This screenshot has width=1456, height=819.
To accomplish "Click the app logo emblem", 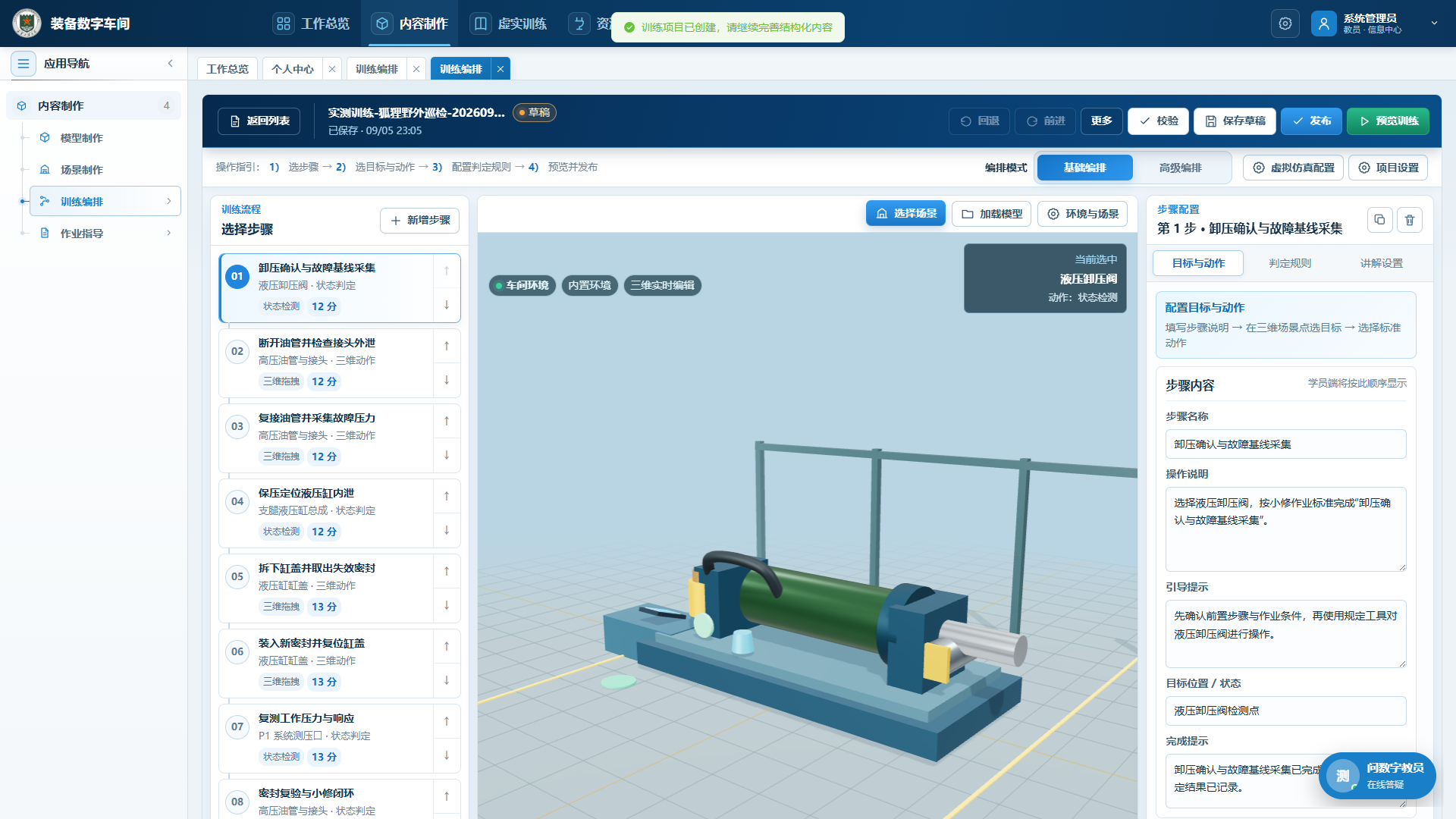I will [x=27, y=24].
